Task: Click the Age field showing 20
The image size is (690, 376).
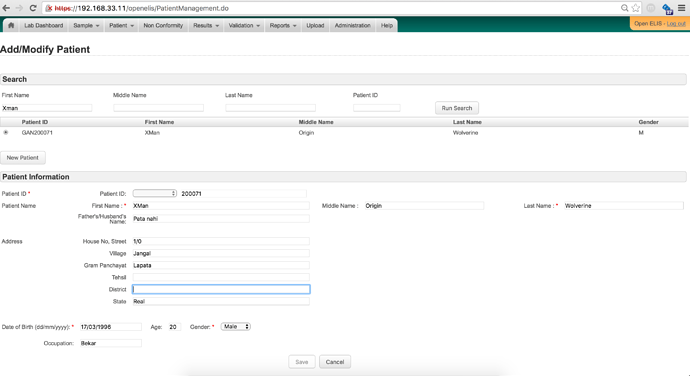Action: tap(174, 327)
